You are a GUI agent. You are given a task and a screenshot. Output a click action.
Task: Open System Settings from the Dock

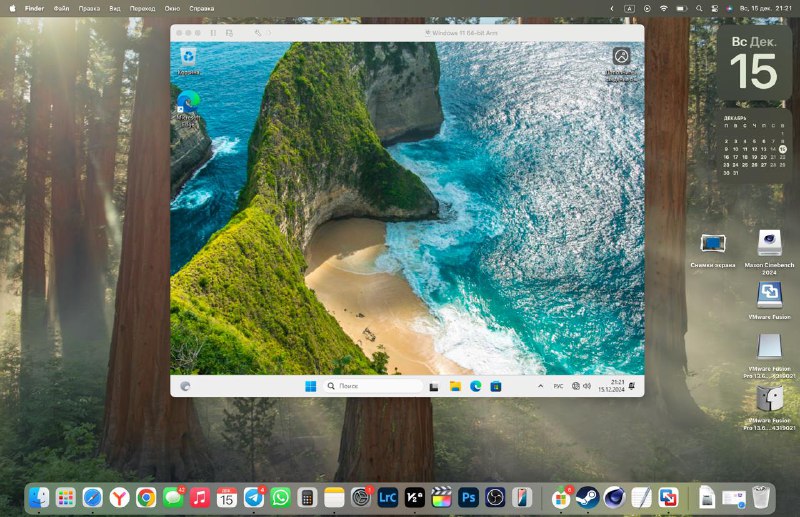coord(361,498)
